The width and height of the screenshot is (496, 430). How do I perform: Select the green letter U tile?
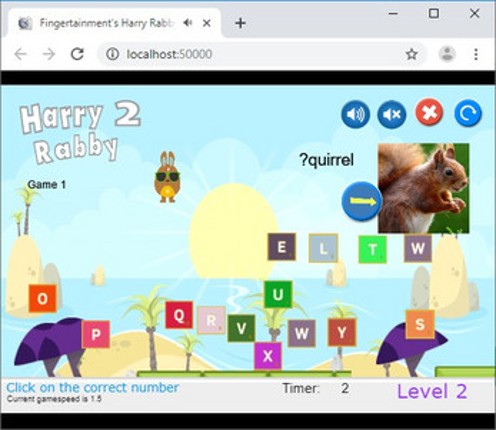click(278, 294)
